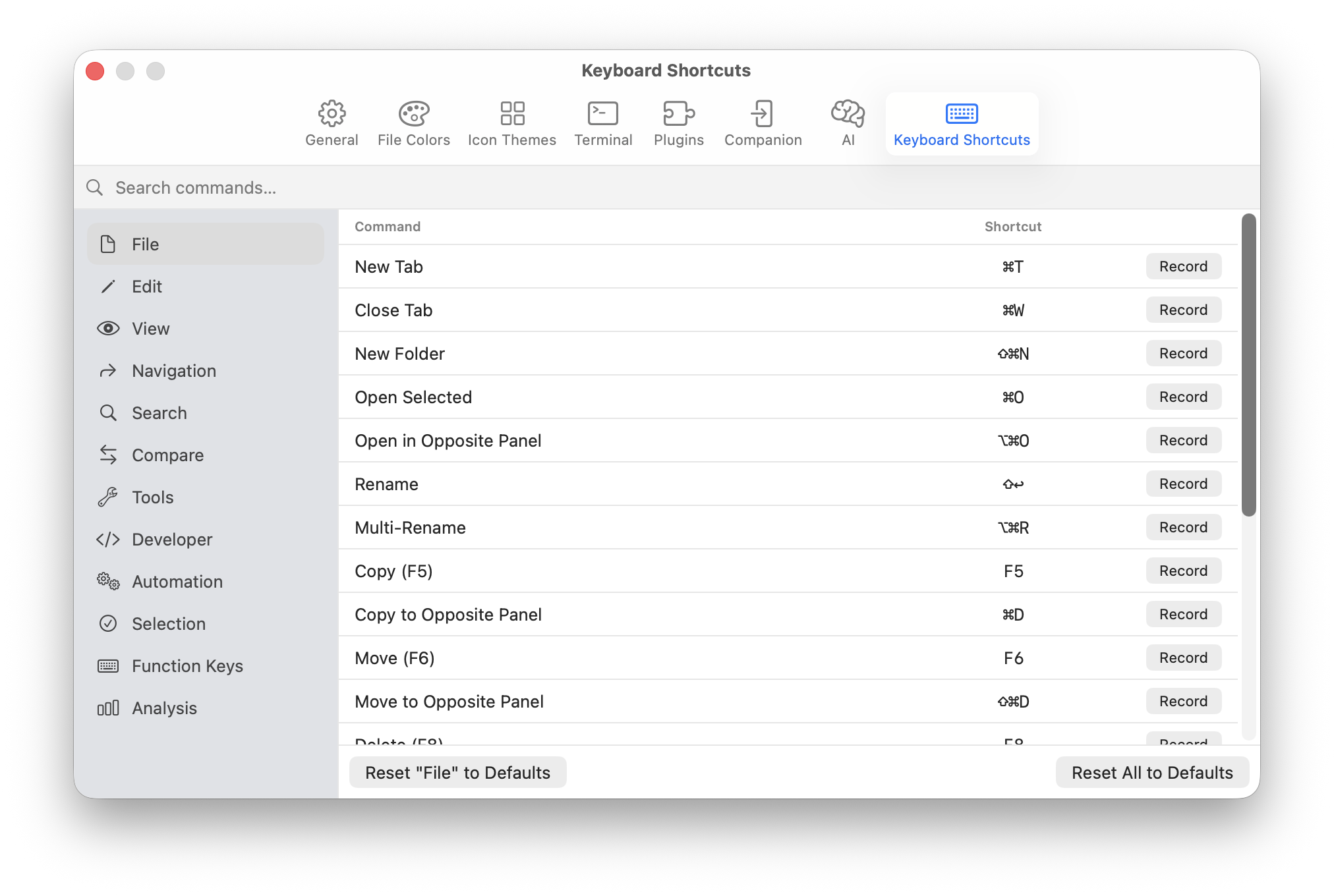Switch to the Edit shortcuts category
The width and height of the screenshot is (1334, 896).
146,286
